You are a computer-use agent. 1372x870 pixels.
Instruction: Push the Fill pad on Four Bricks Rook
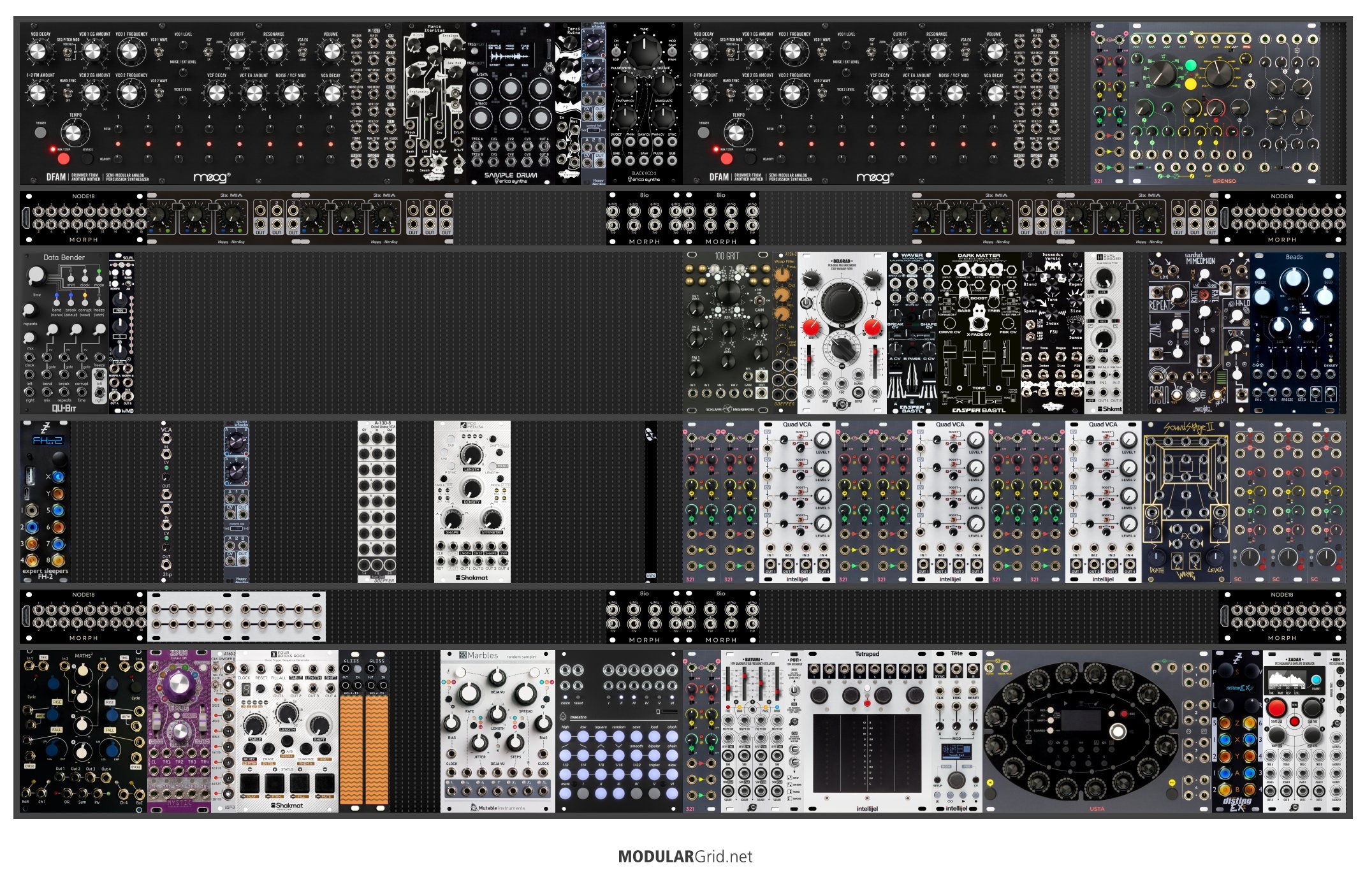click(300, 783)
